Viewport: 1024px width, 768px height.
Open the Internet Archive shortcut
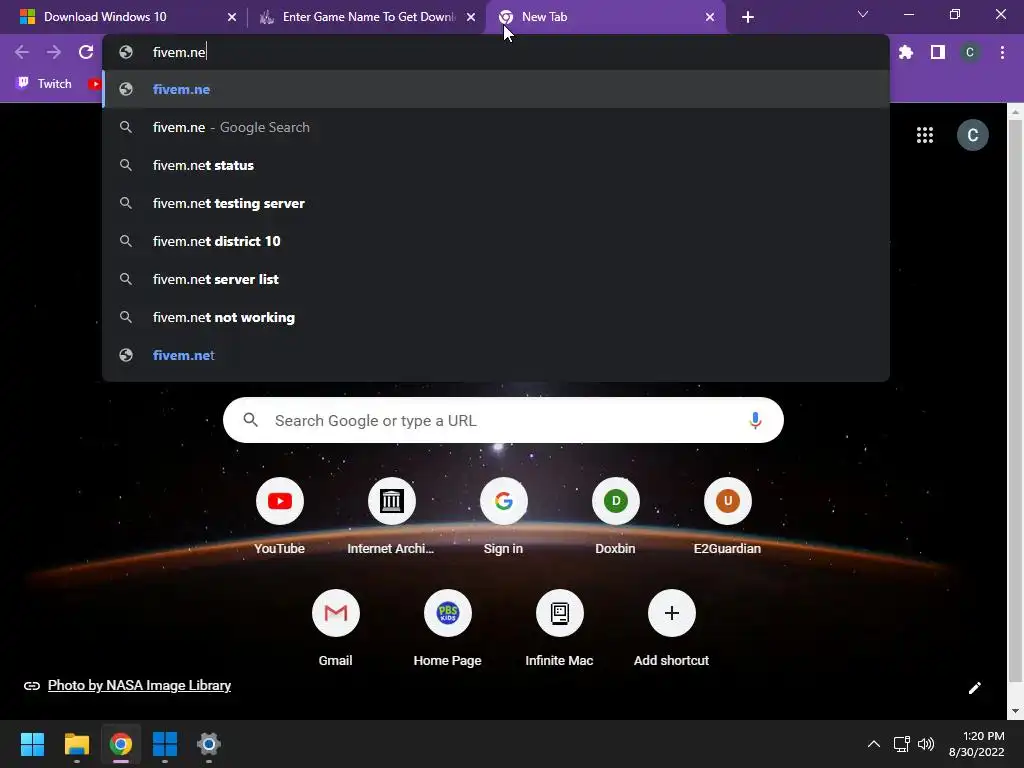[x=391, y=516]
